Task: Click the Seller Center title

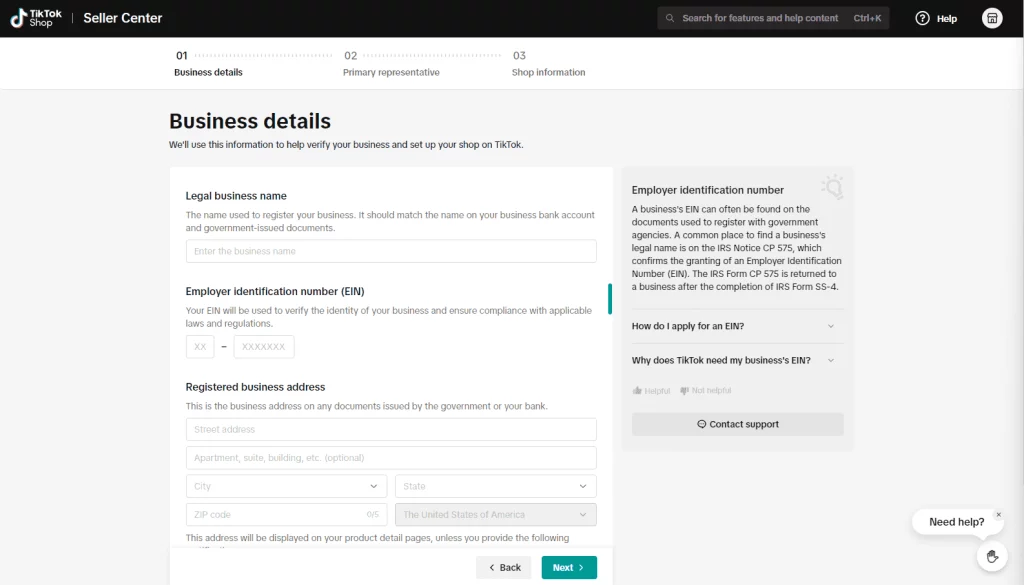Action: [x=122, y=18]
